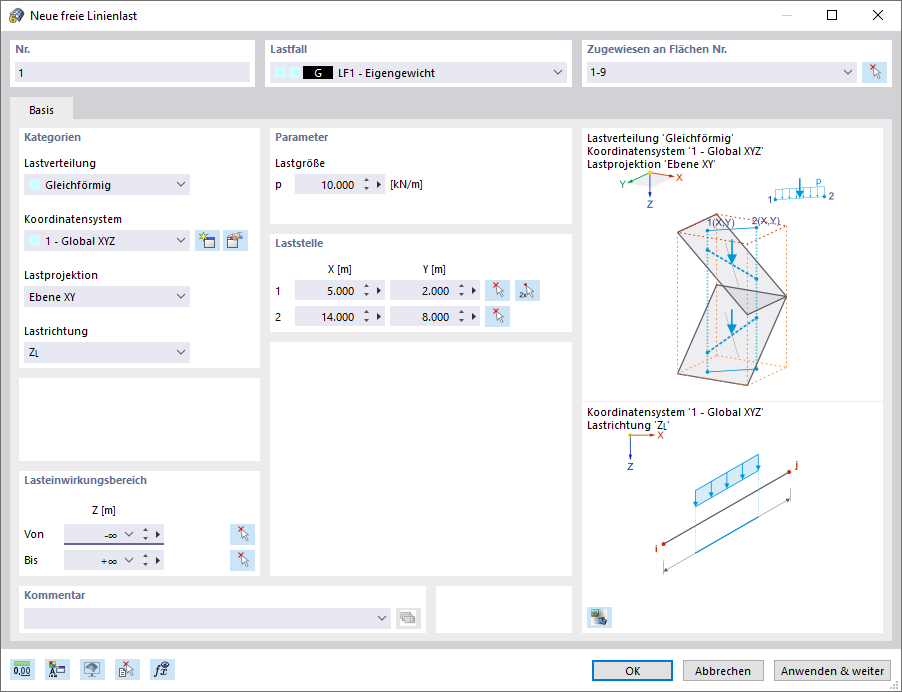Click the Y value 2.000 field
The width and height of the screenshot is (902, 692).
click(422, 290)
